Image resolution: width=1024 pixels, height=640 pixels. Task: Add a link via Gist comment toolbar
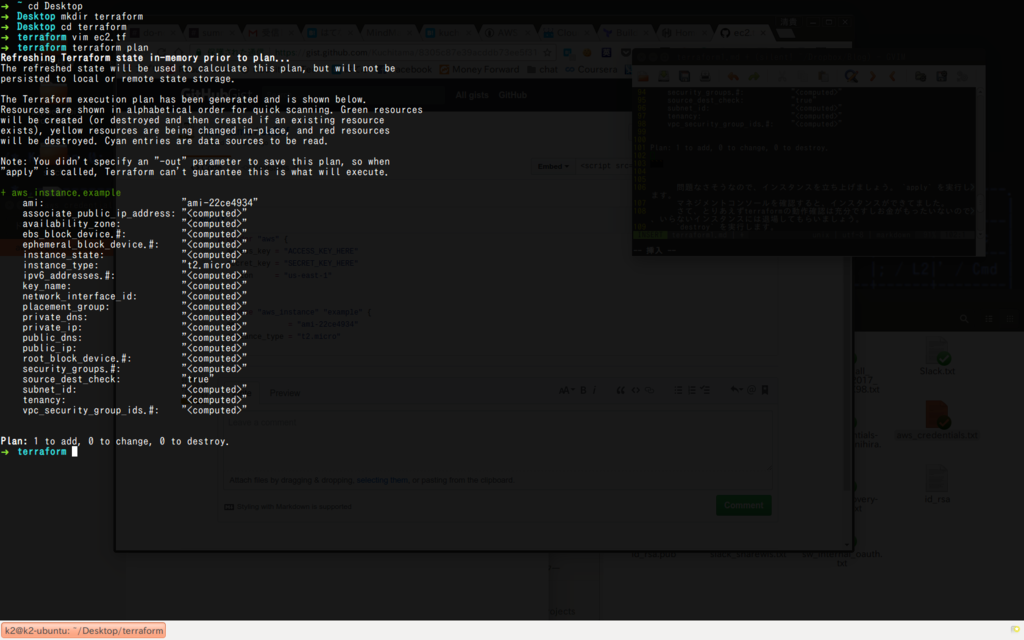tap(650, 390)
